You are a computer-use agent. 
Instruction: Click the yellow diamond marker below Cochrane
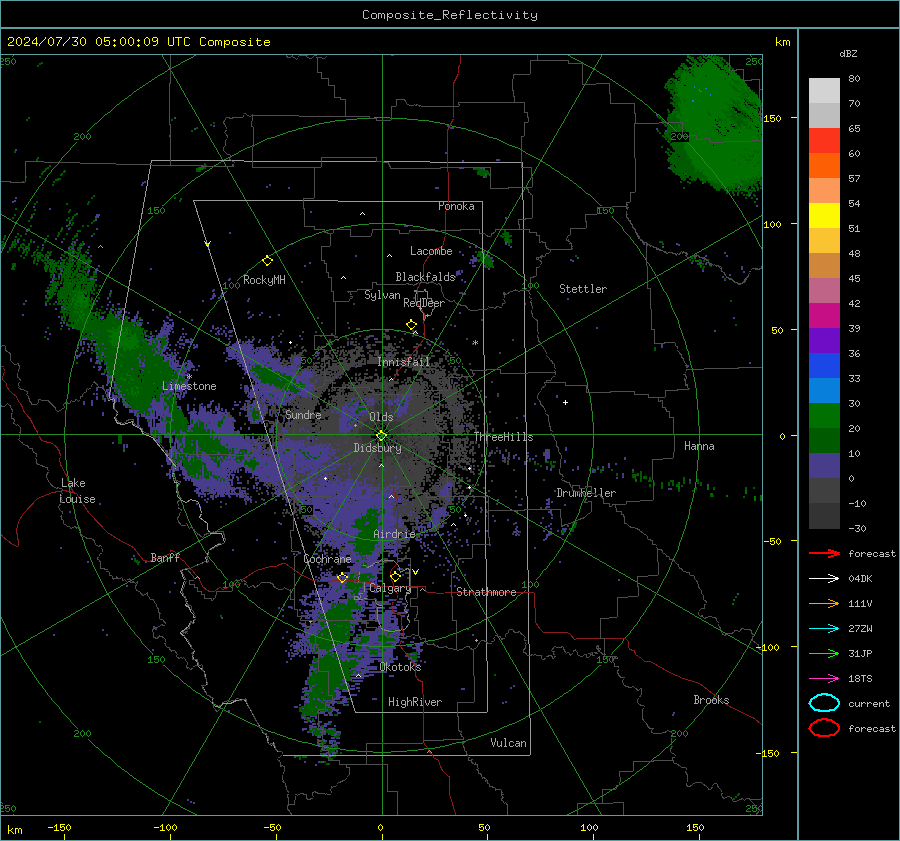(x=342, y=578)
